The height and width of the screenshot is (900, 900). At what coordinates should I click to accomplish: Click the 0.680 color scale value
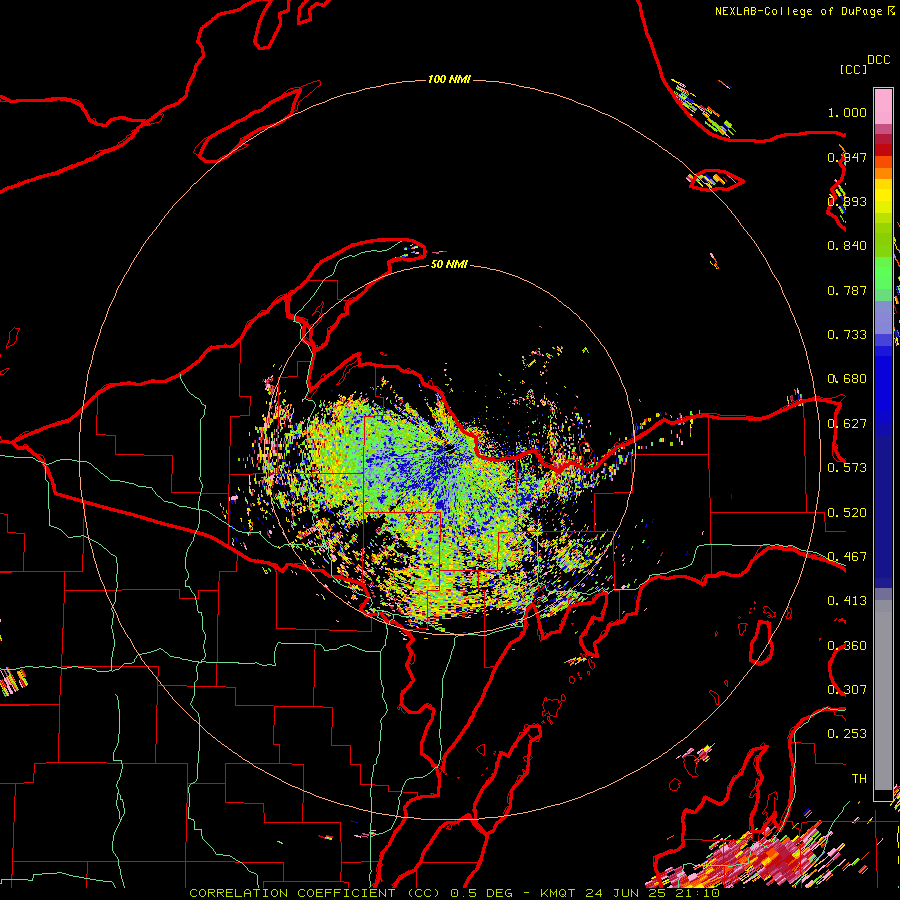tap(847, 379)
